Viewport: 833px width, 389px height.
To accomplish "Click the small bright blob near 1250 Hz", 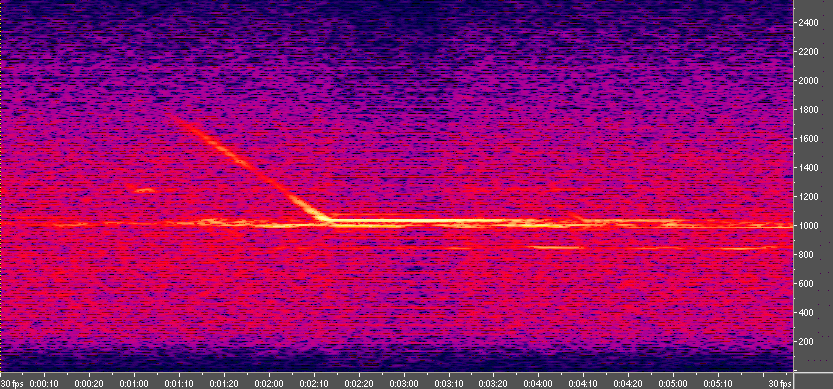I will coord(143,190).
